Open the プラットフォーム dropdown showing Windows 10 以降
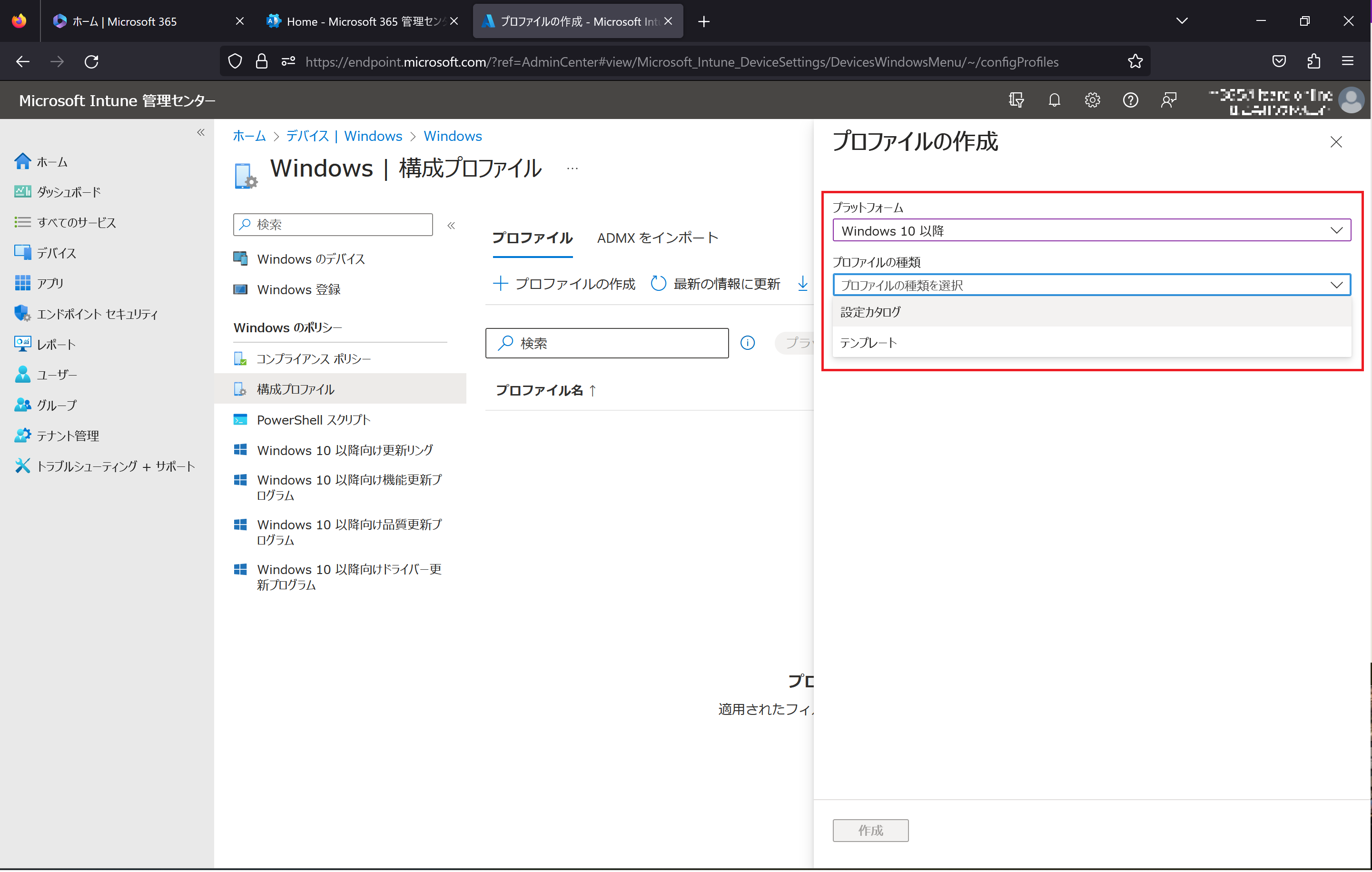 click(1091, 230)
